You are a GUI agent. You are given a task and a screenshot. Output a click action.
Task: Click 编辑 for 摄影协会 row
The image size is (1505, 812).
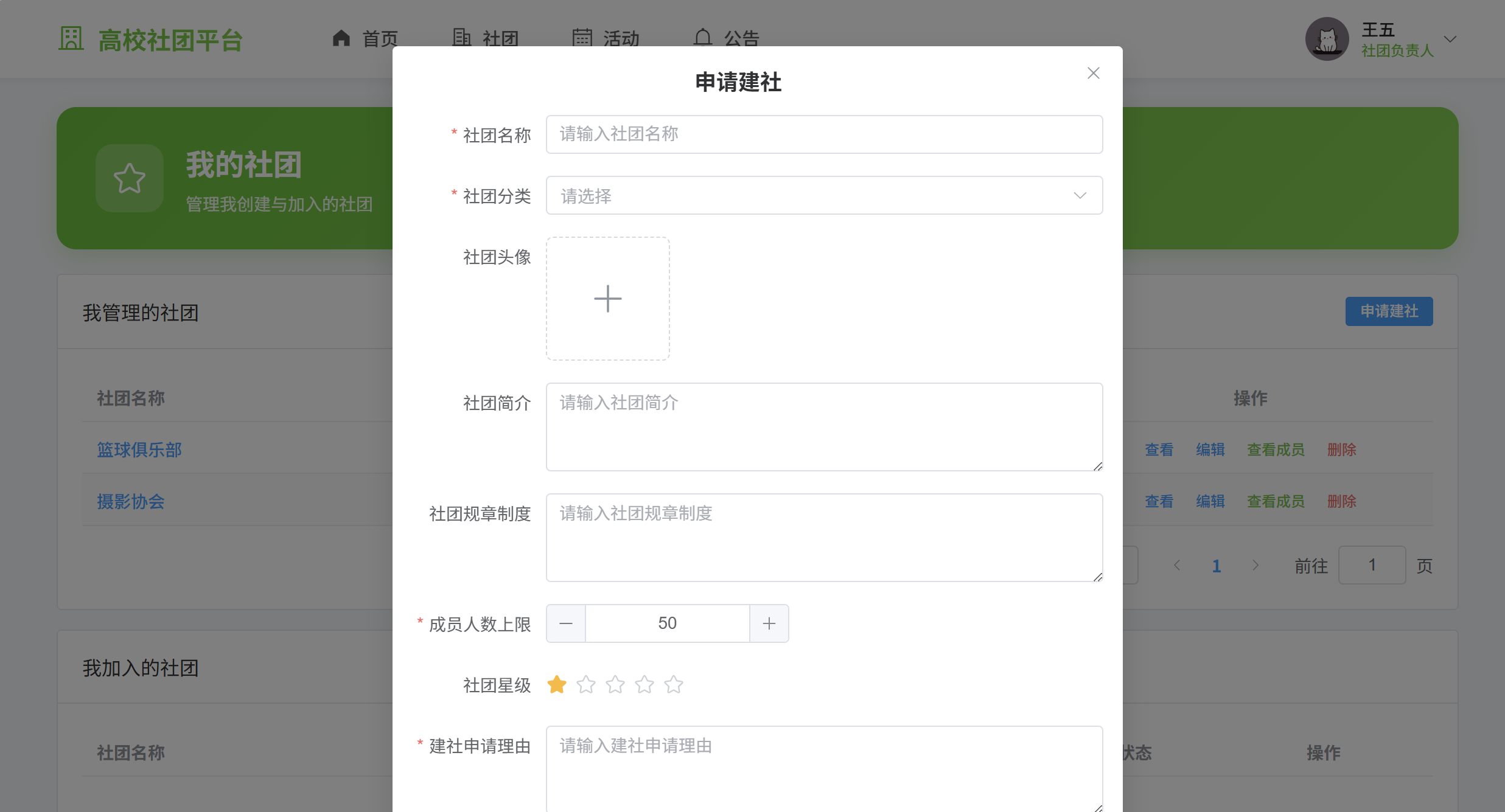pos(1210,501)
